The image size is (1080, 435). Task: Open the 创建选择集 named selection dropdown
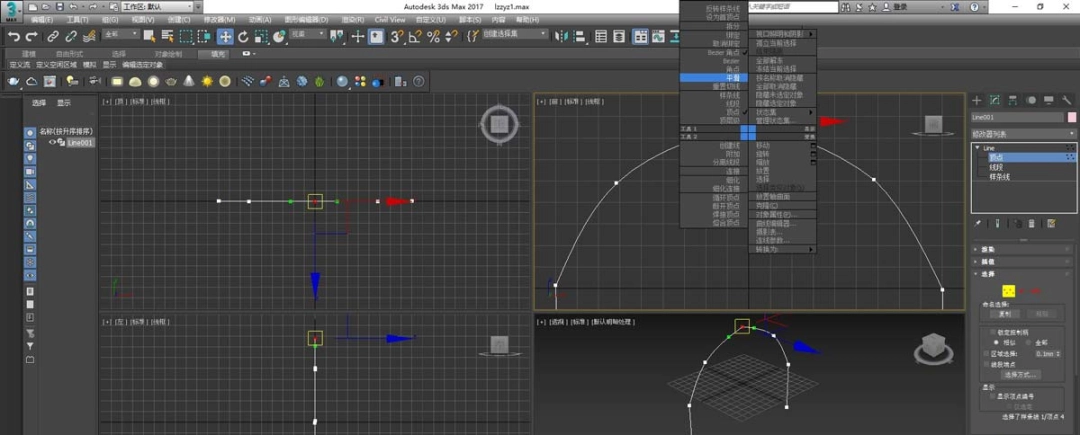pyautogui.click(x=515, y=34)
